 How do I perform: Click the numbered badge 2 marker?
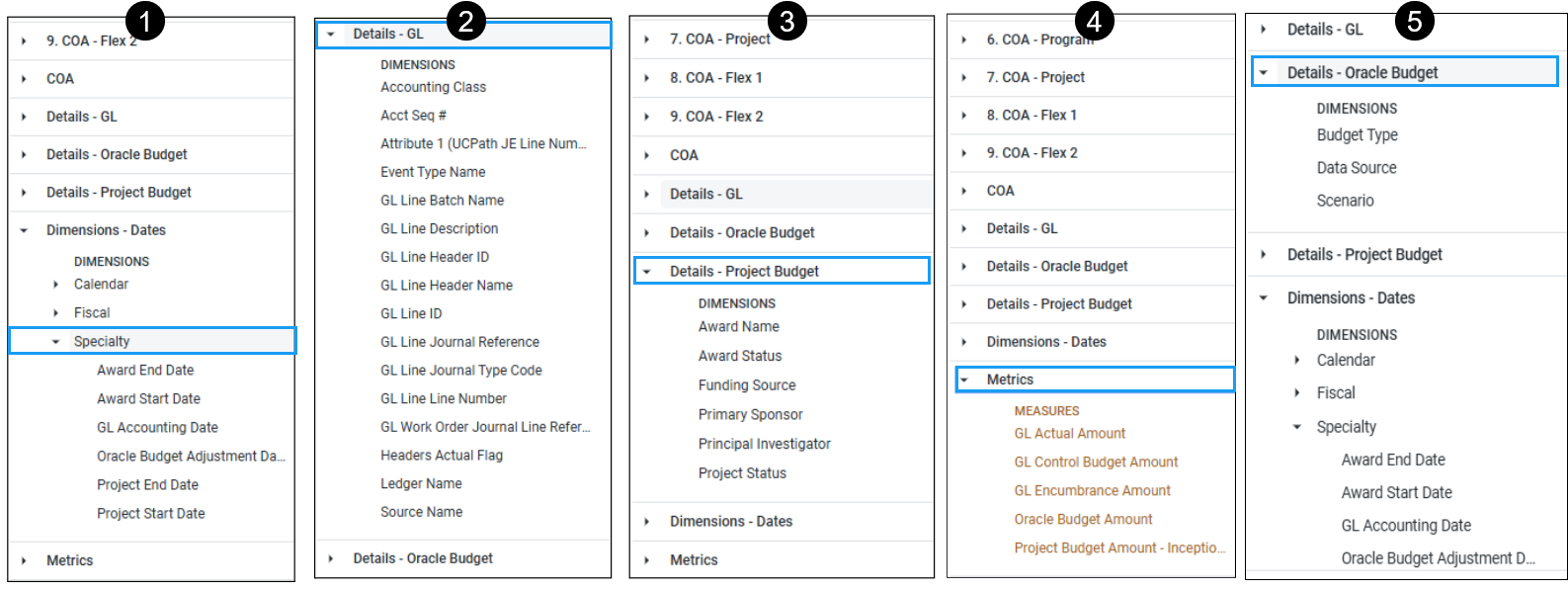[x=465, y=21]
